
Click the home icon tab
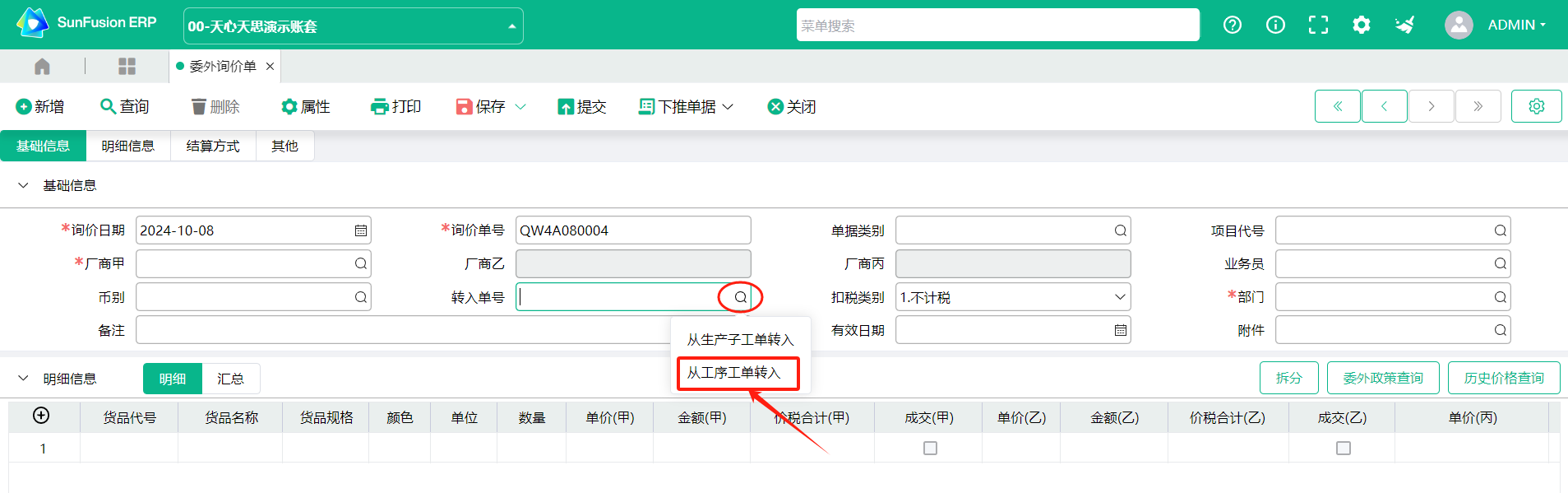coord(43,67)
